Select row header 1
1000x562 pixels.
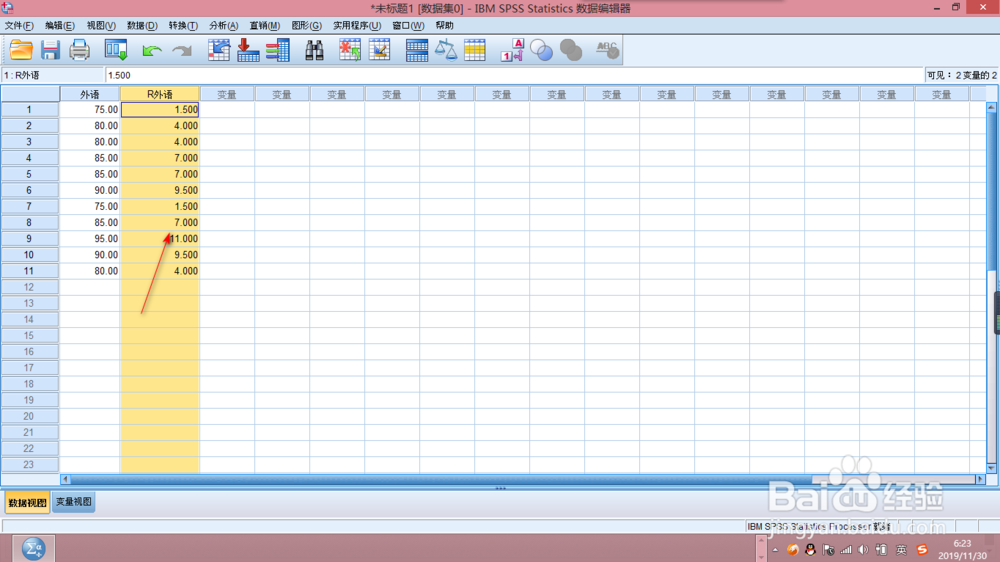pyautogui.click(x=29, y=110)
